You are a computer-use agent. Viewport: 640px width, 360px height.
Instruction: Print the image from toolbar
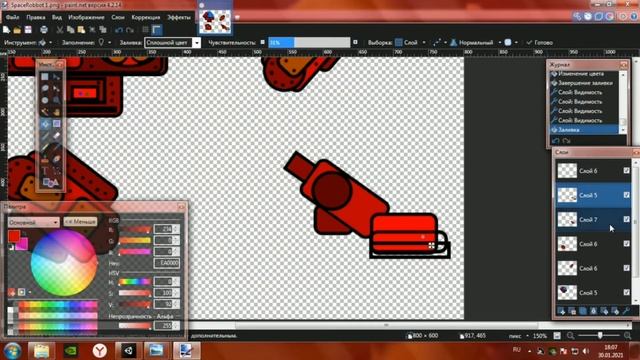click(44, 30)
